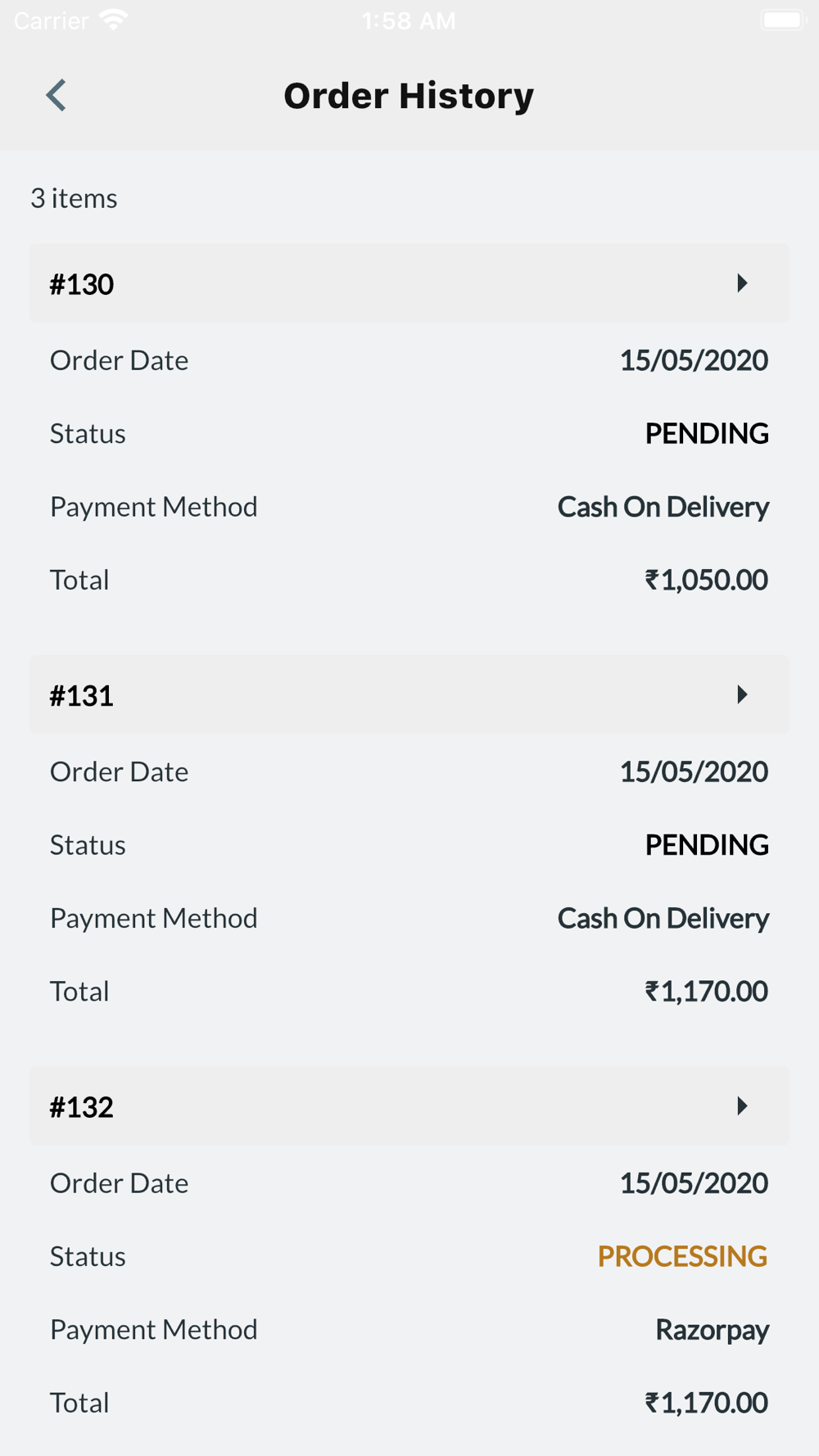Expand order #132 with its arrow
The width and height of the screenshot is (819, 1456).
[742, 1106]
